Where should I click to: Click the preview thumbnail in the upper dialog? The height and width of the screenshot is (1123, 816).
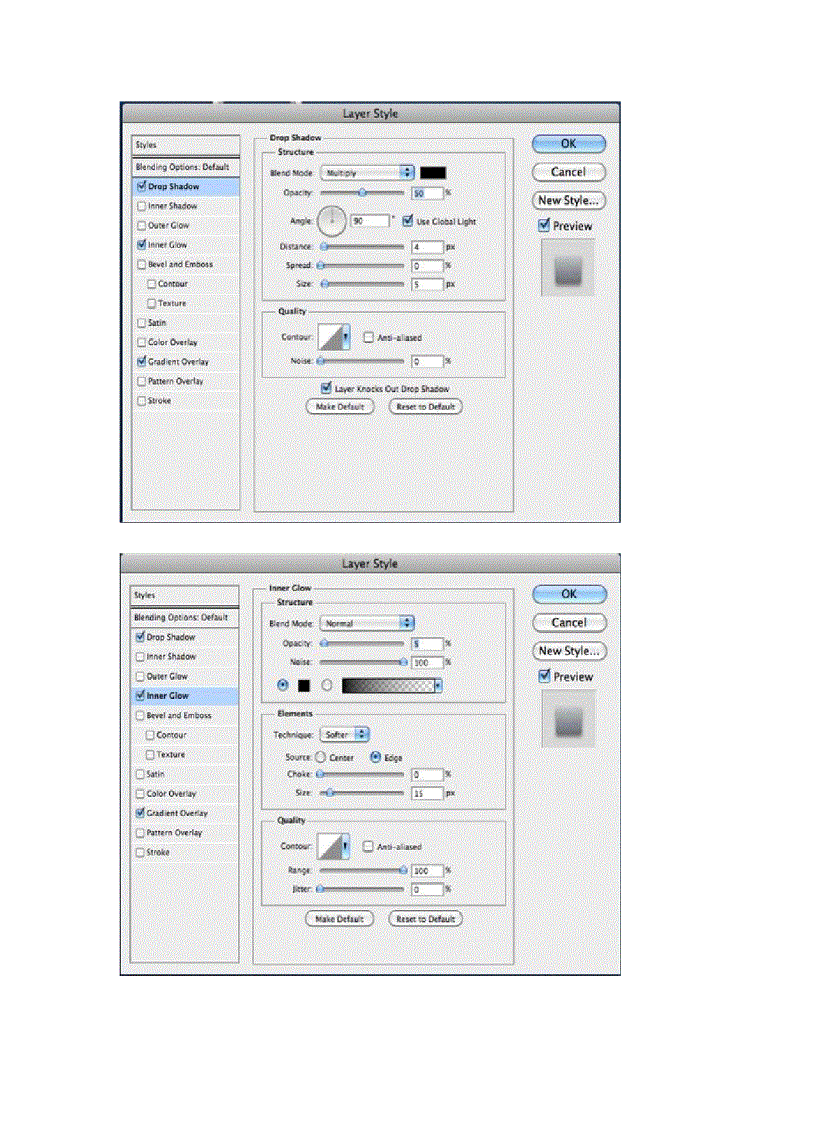(x=567, y=267)
